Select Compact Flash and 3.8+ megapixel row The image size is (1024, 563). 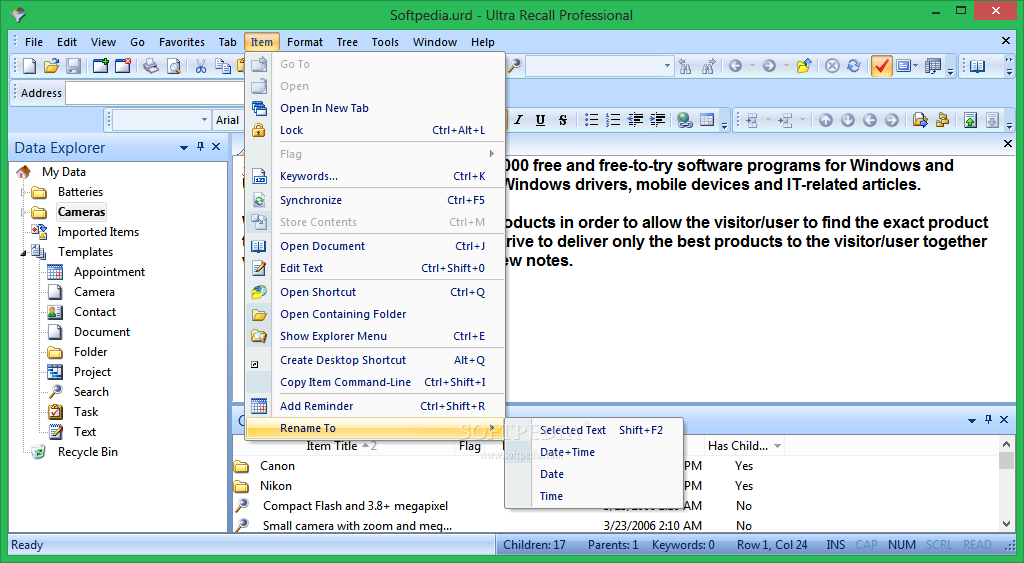(355, 506)
